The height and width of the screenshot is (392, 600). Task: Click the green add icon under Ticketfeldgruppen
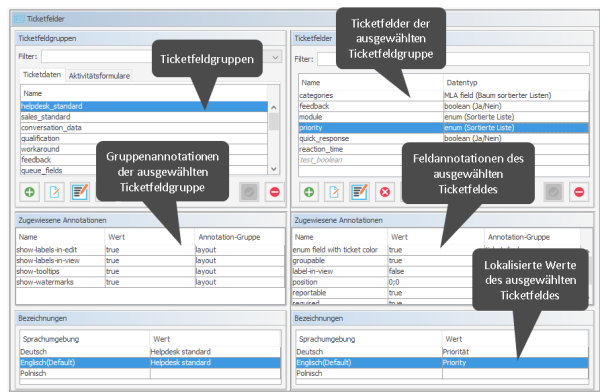coord(29,192)
